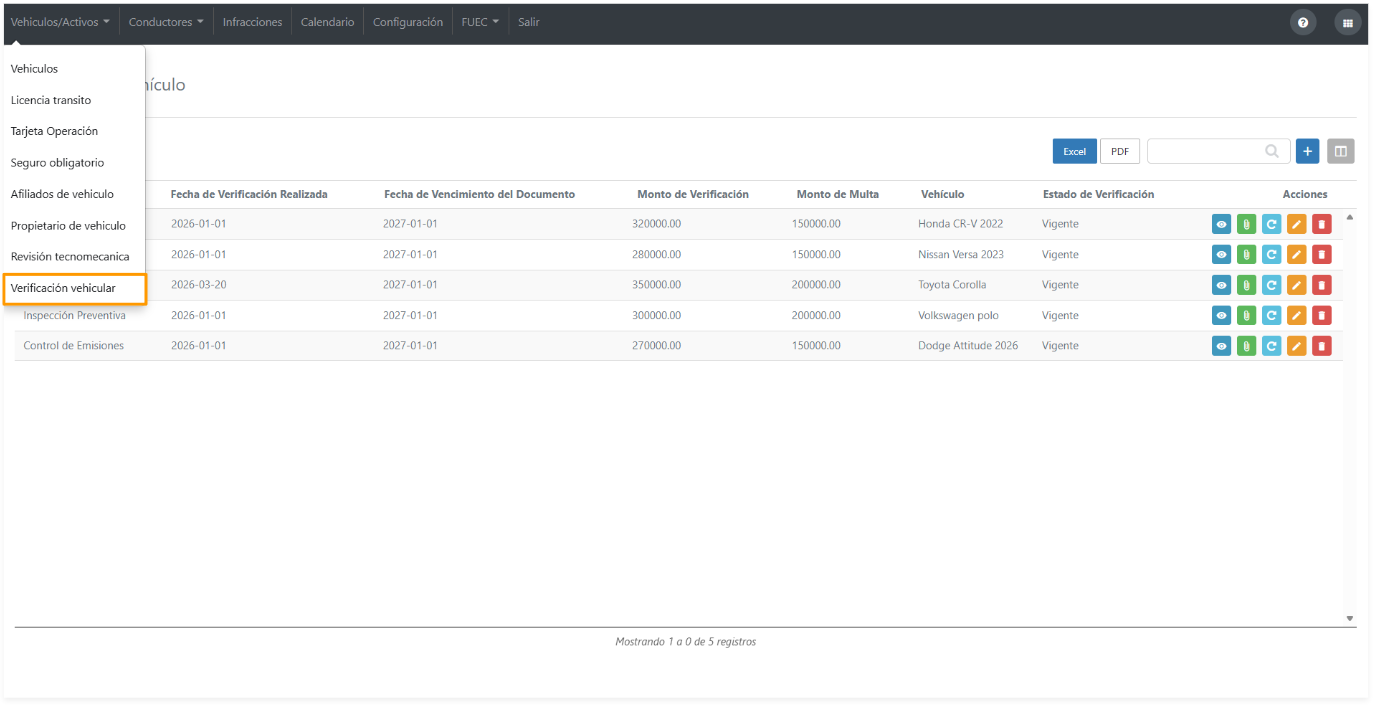The image size is (1374, 705).
Task: Select Verificación vehicular from the menu
Action: click(75, 288)
